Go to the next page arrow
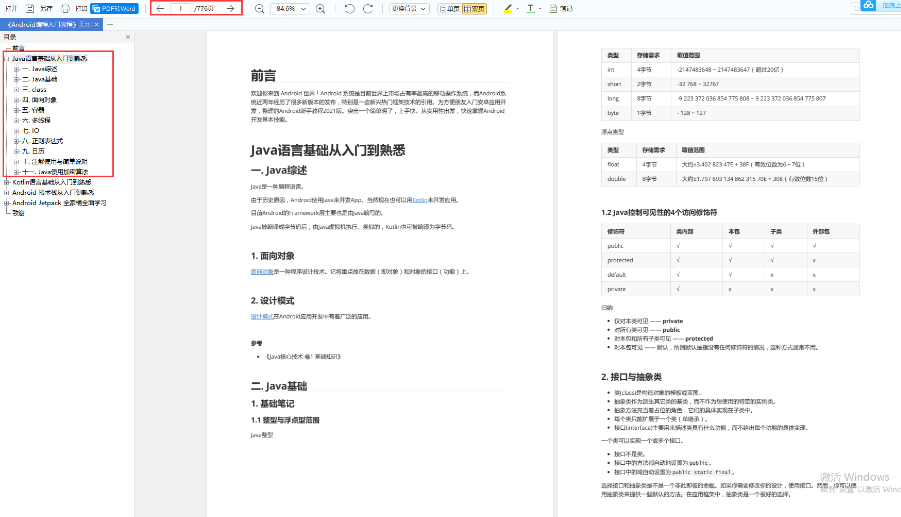The width and height of the screenshot is (901, 517). pyautogui.click(x=230, y=8)
